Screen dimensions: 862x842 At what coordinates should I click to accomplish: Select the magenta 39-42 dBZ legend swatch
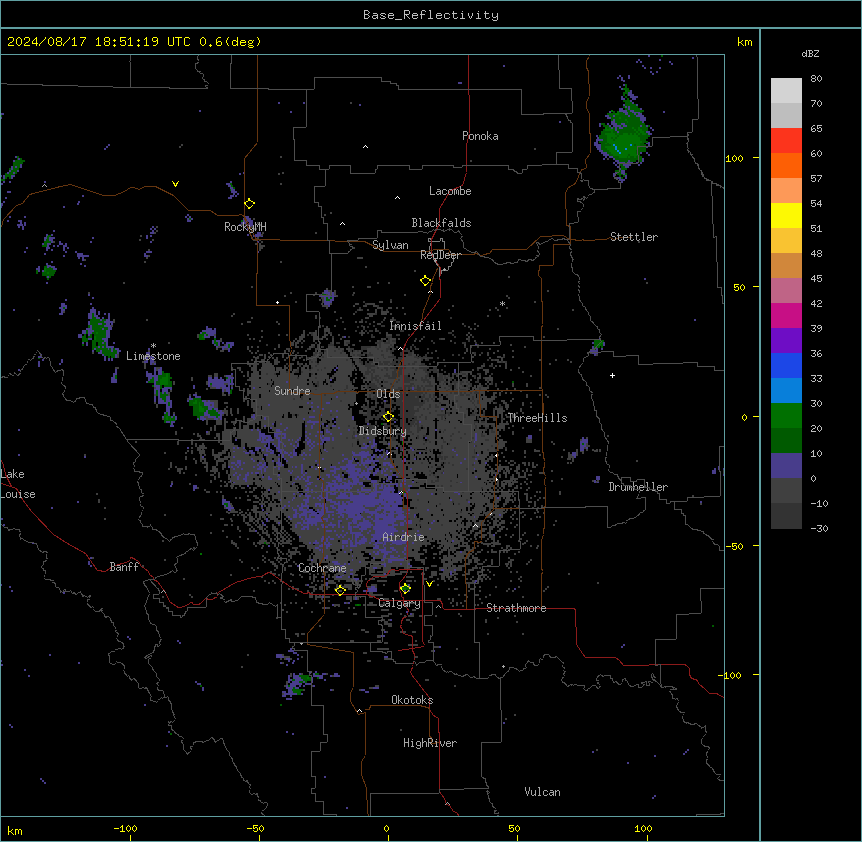tap(786, 315)
